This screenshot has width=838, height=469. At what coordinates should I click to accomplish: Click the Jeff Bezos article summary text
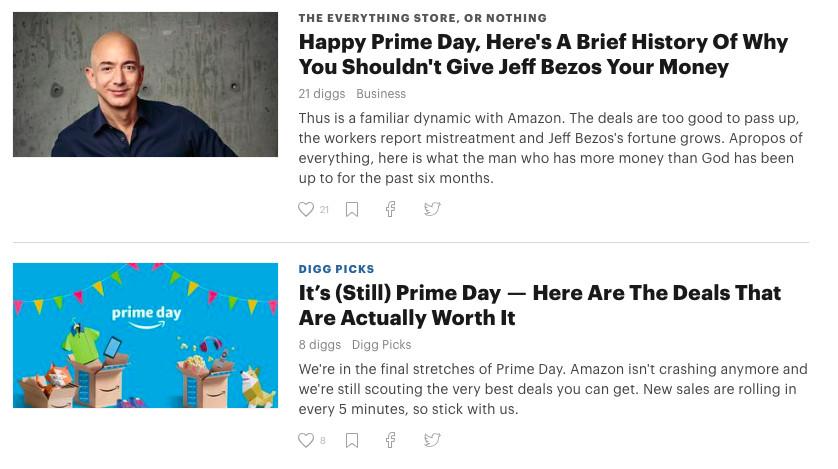550,148
